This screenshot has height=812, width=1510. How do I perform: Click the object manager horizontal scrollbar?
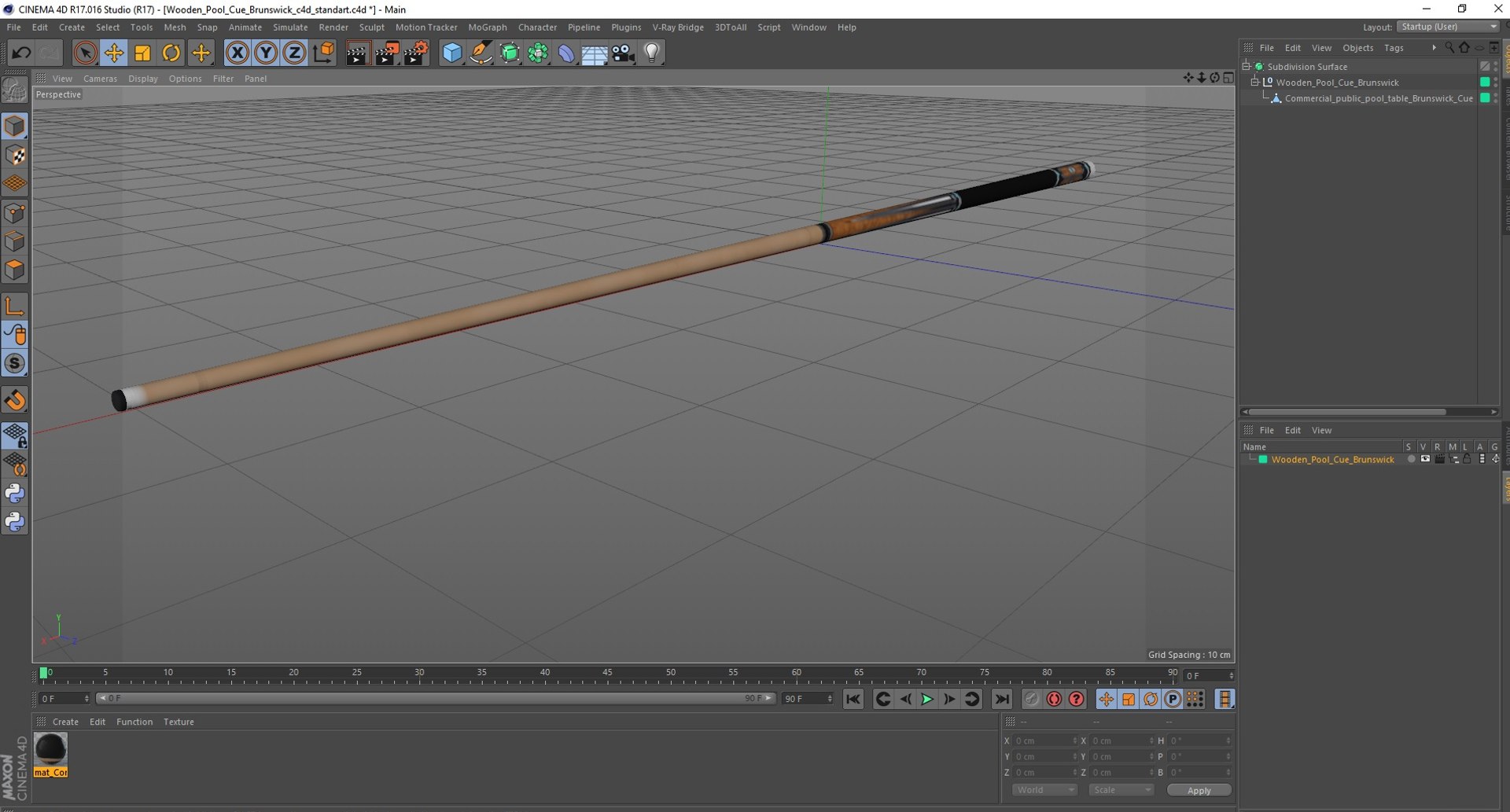(x=1347, y=412)
